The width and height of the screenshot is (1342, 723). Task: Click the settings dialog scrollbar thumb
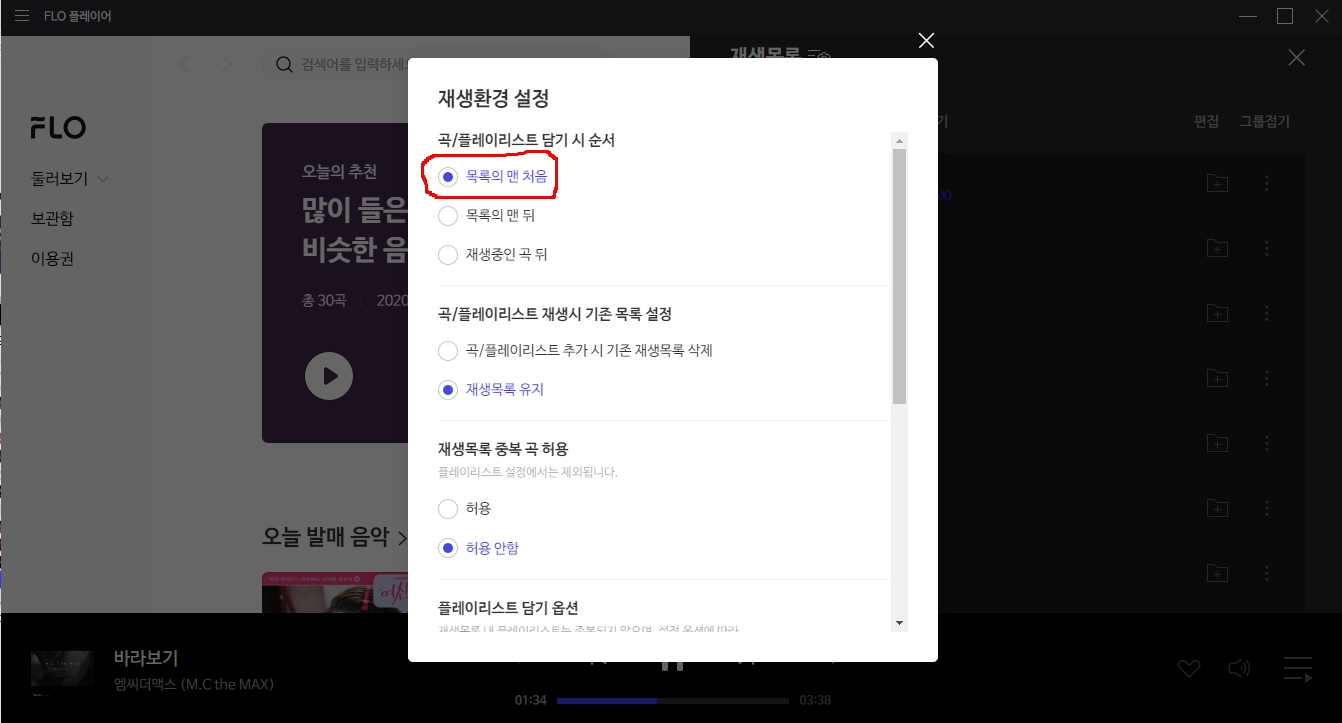(899, 276)
